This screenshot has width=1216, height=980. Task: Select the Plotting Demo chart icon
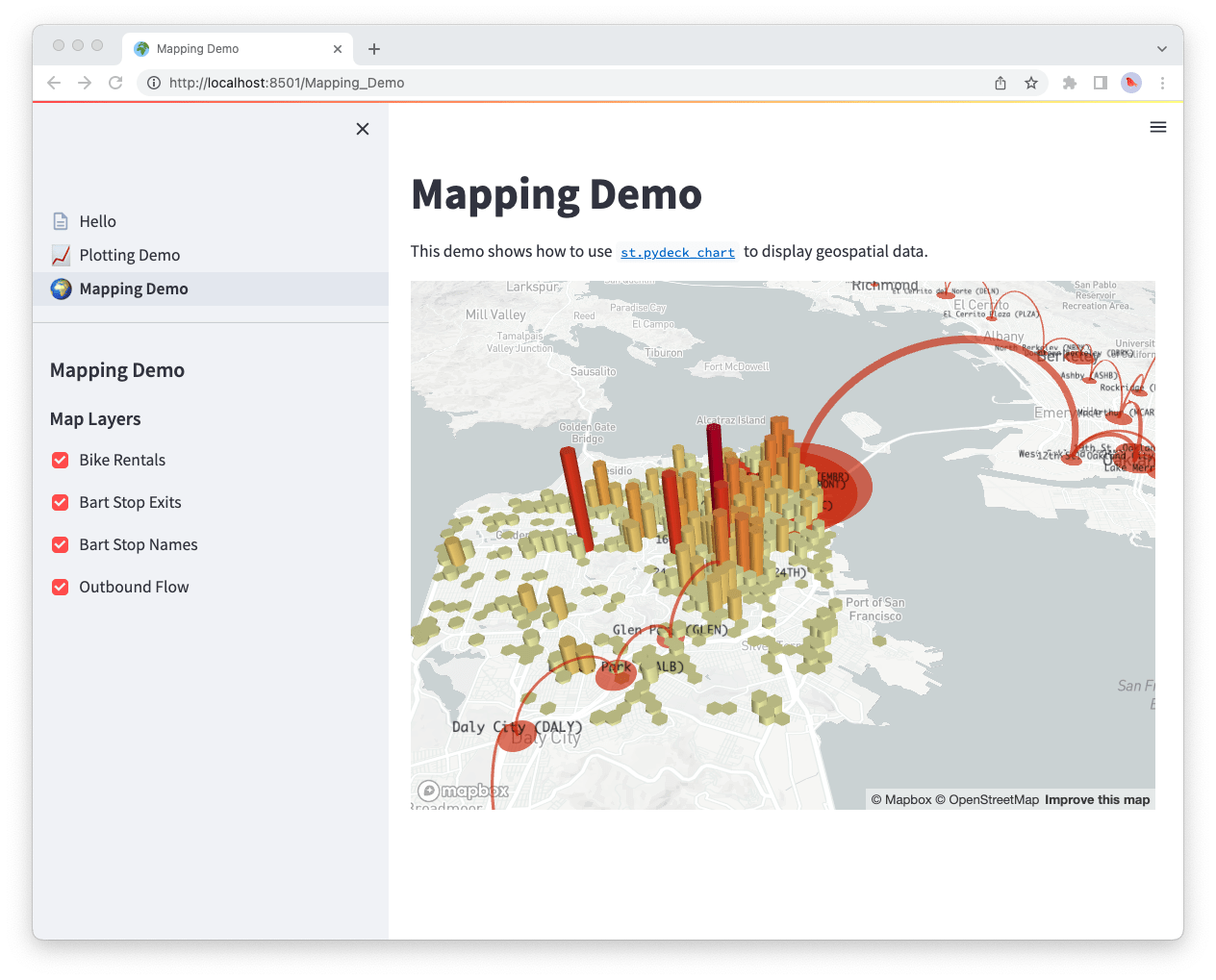pos(60,254)
